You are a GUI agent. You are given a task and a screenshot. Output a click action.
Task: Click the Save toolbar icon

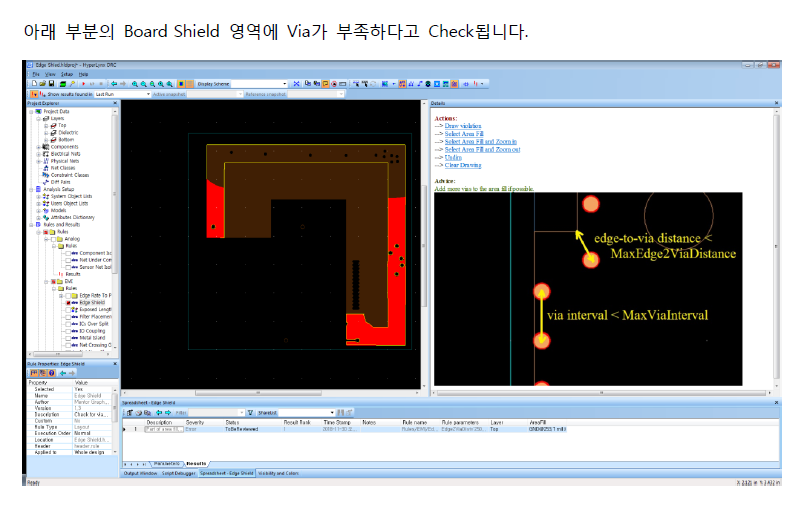(47, 84)
